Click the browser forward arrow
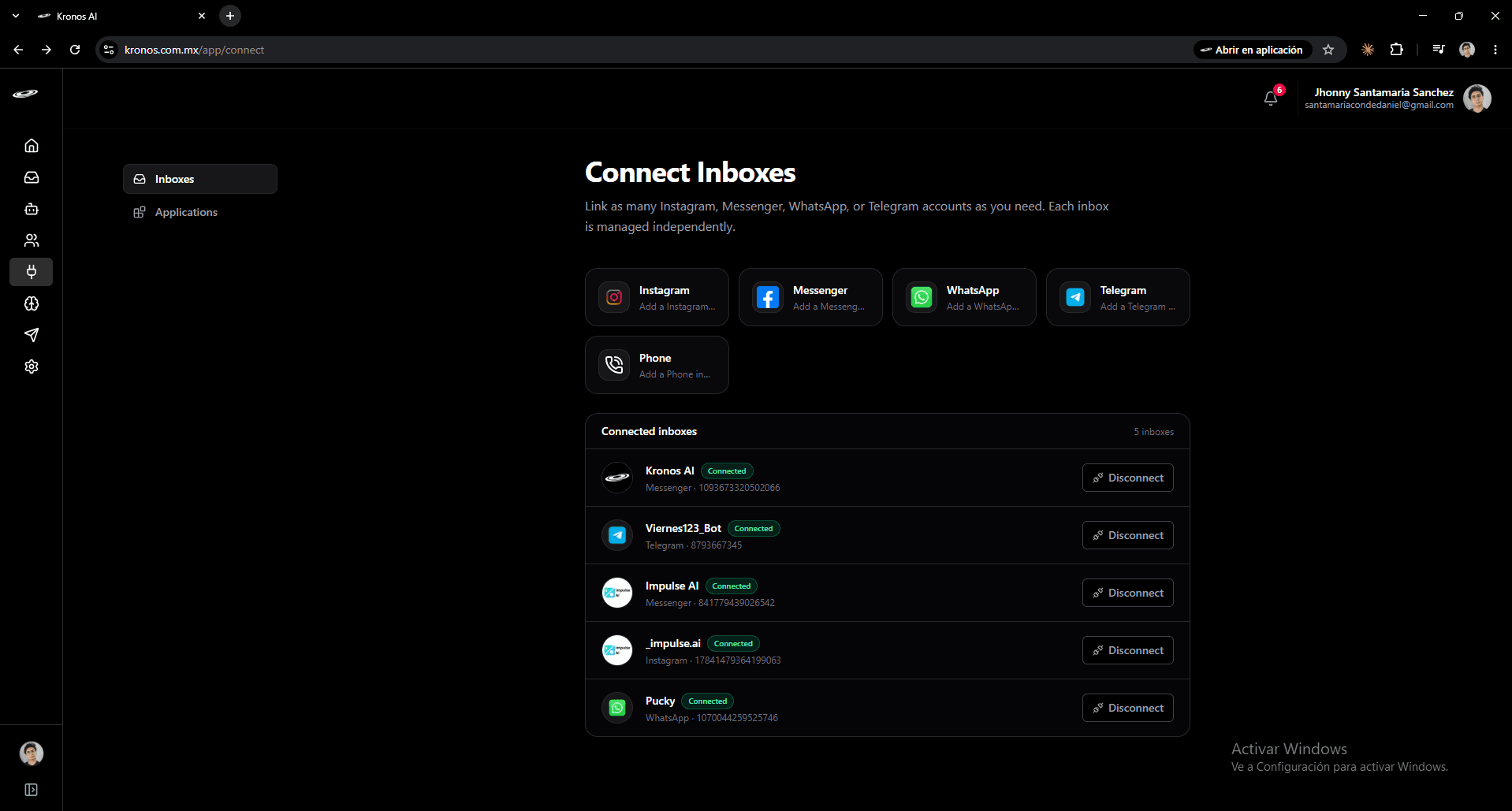1512x811 pixels. [x=47, y=50]
